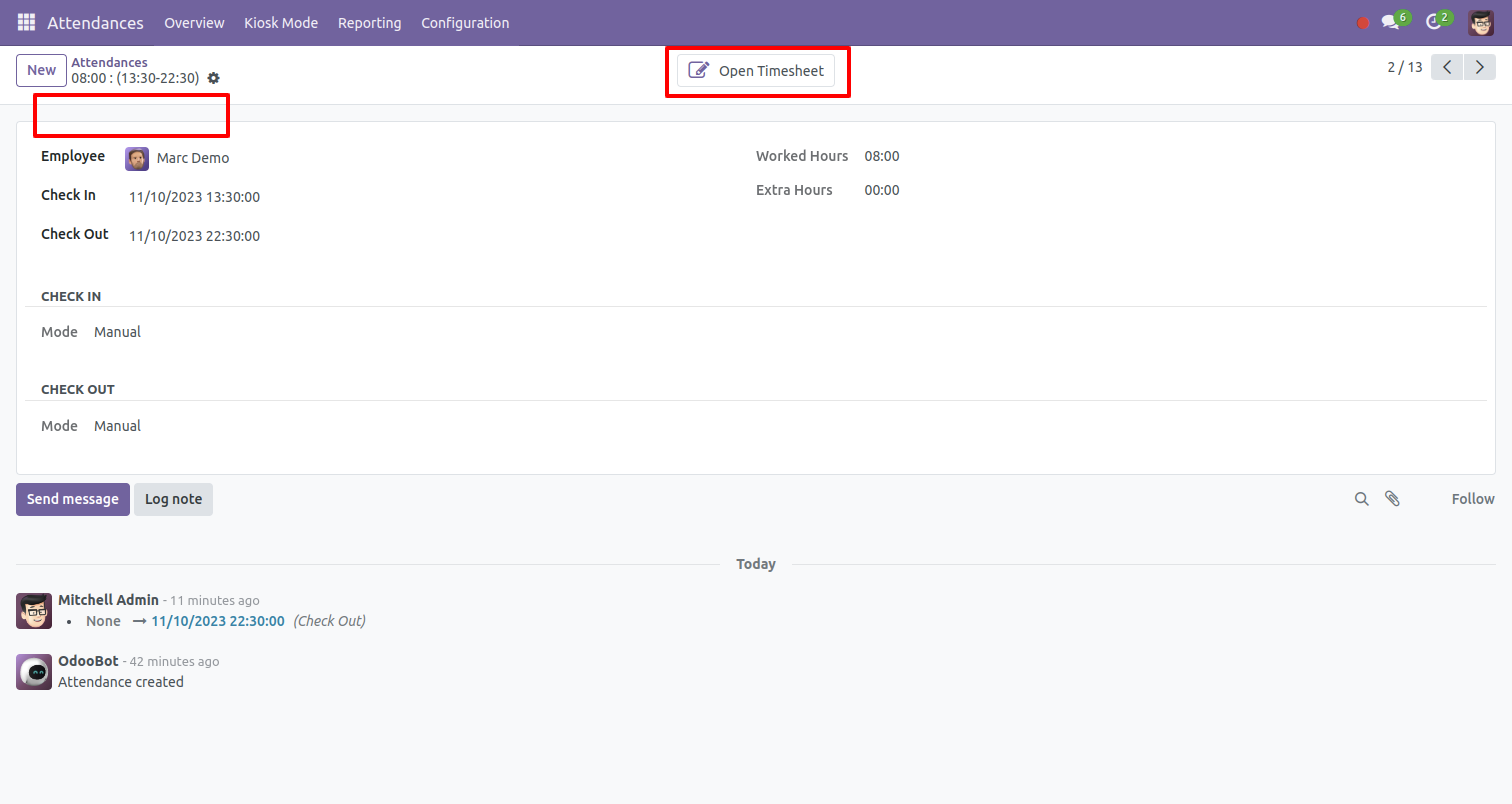Click the OdooBot author name
This screenshot has height=804, width=1512.
(x=88, y=661)
